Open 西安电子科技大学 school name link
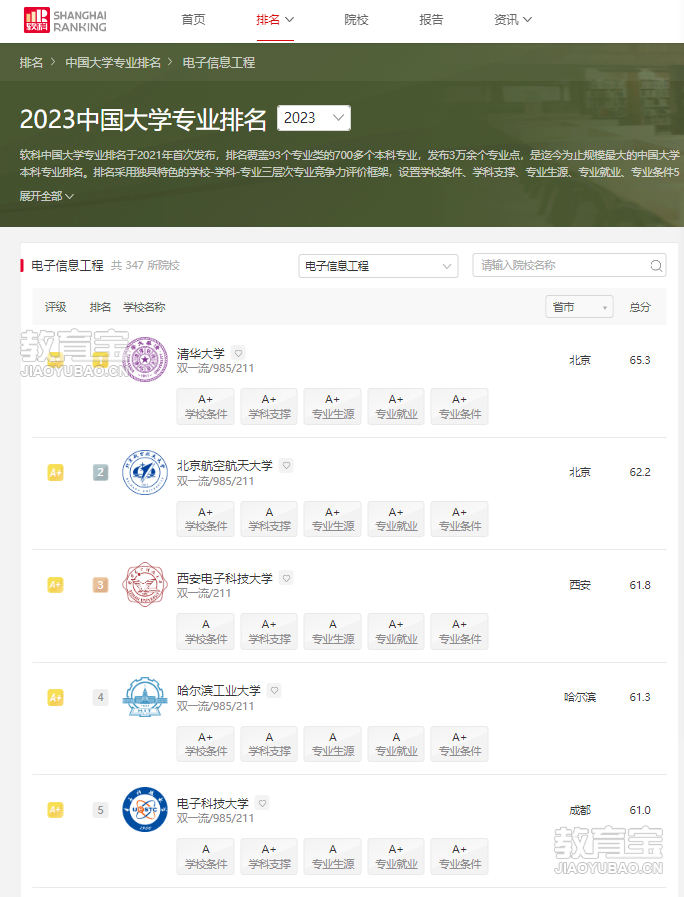This screenshot has height=897, width=684. (x=225, y=578)
